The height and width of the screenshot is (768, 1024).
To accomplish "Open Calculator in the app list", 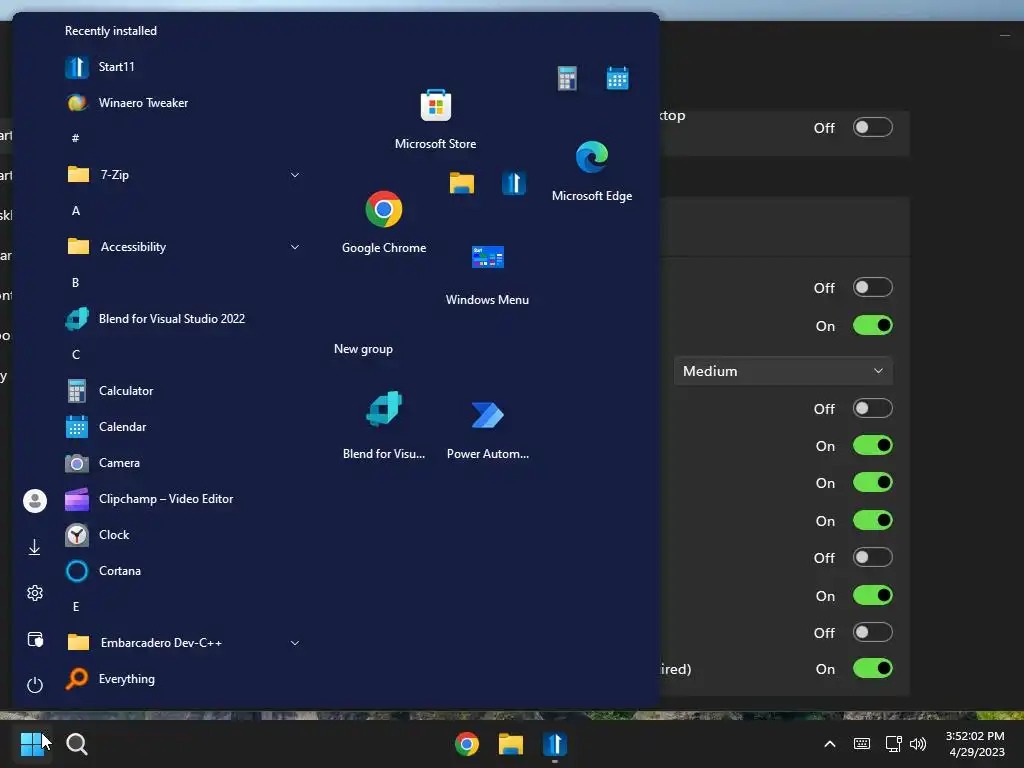I will tap(109, 391).
